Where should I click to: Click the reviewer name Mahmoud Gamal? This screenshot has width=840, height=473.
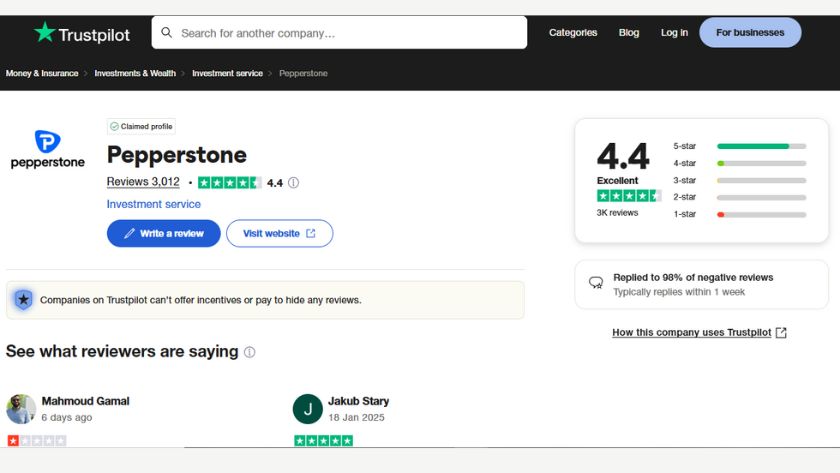click(86, 401)
